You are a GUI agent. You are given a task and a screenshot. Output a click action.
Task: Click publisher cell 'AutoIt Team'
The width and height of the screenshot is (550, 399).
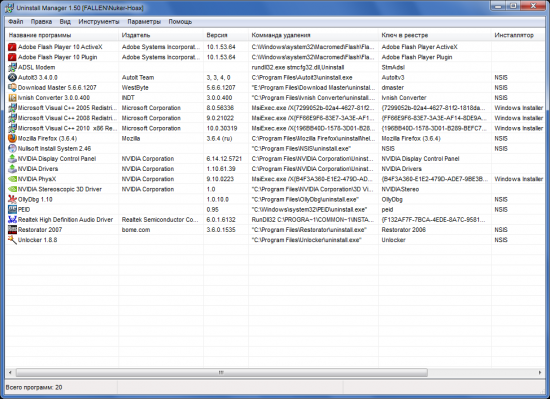point(138,77)
